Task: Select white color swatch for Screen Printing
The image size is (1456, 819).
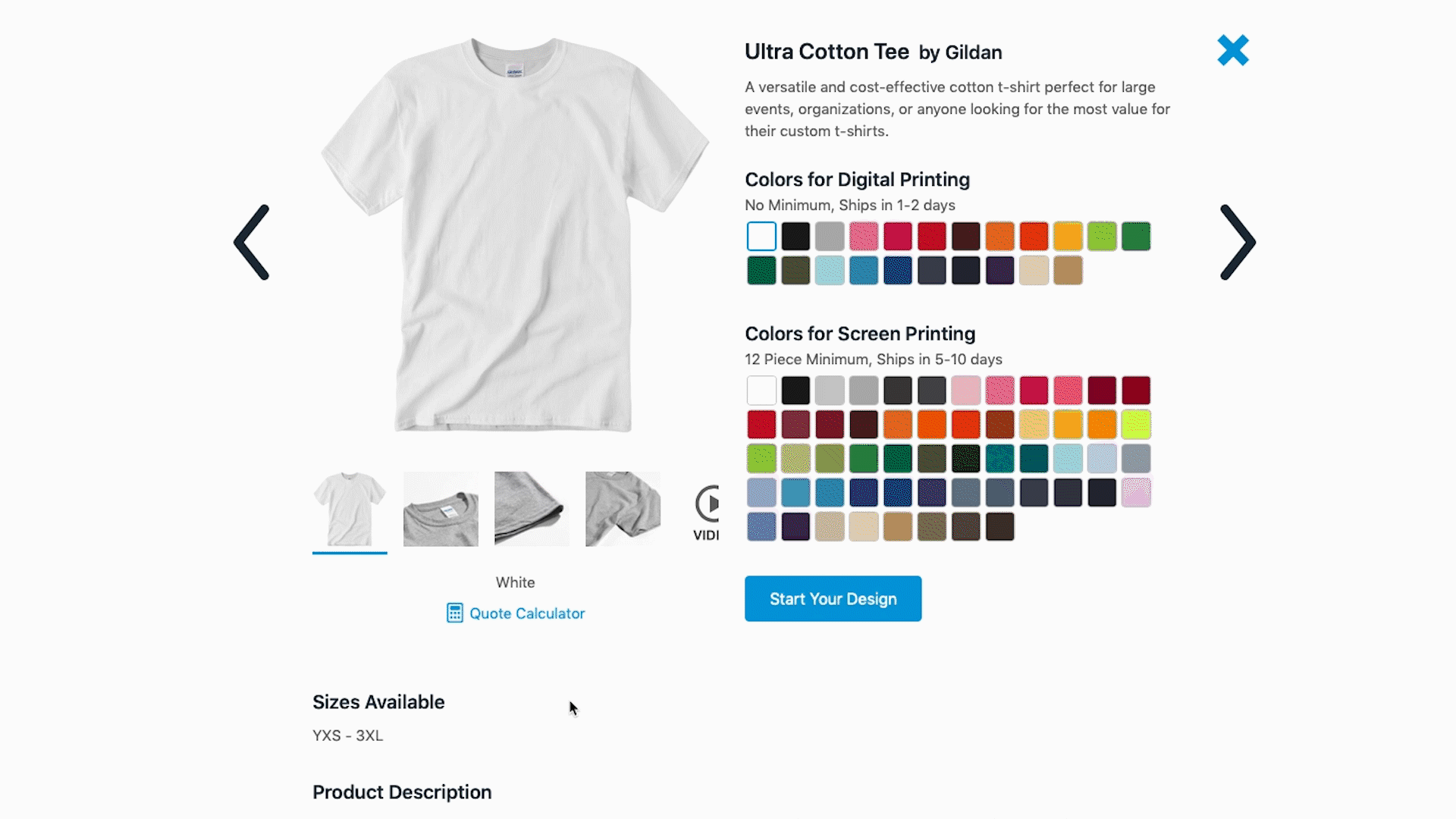Action: (761, 390)
